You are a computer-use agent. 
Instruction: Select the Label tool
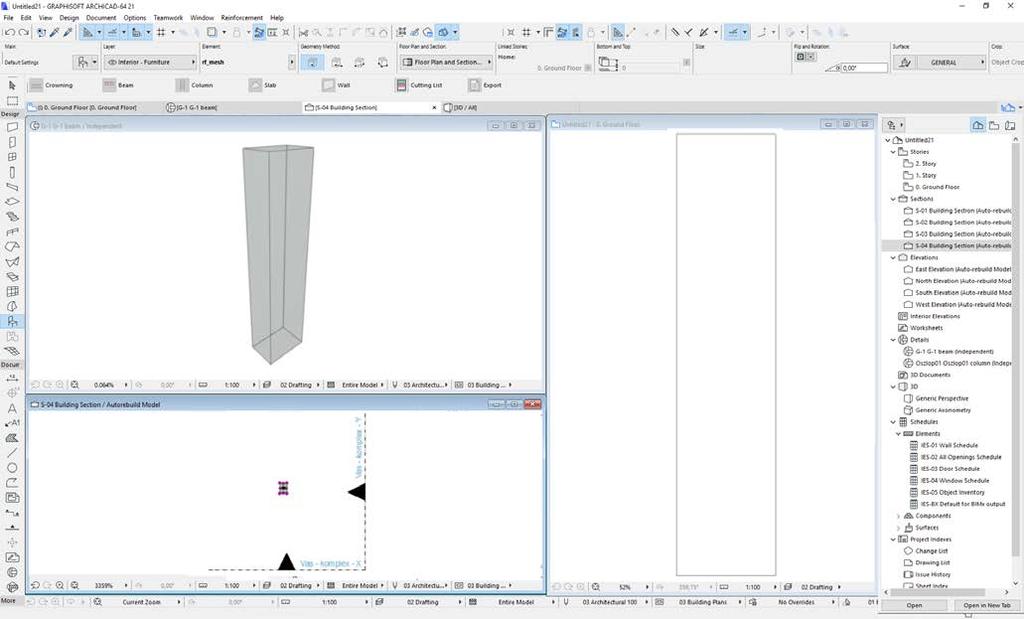click(x=12, y=423)
